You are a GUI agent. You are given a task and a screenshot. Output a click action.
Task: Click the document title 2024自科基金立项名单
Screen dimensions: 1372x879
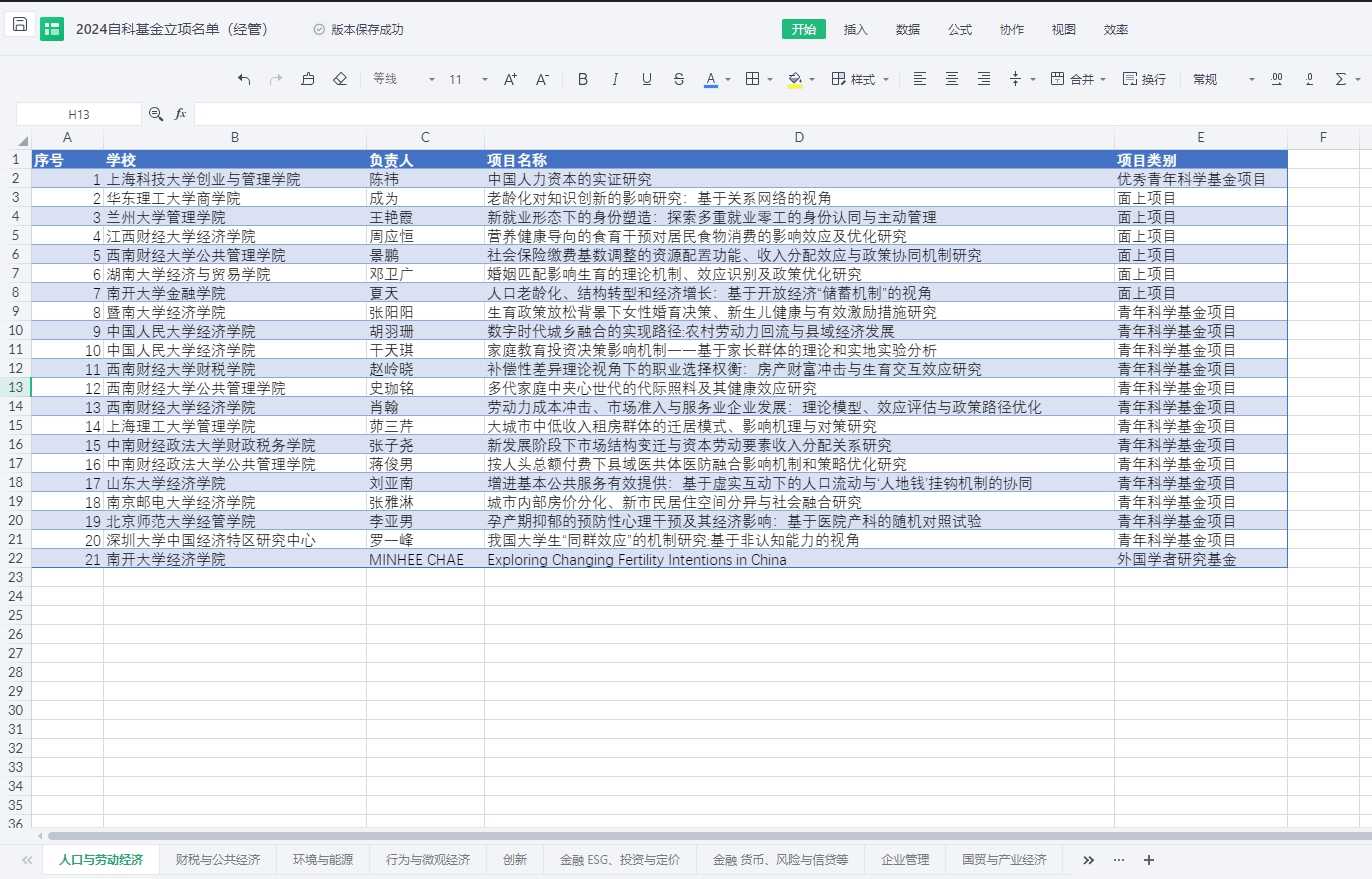pos(172,29)
